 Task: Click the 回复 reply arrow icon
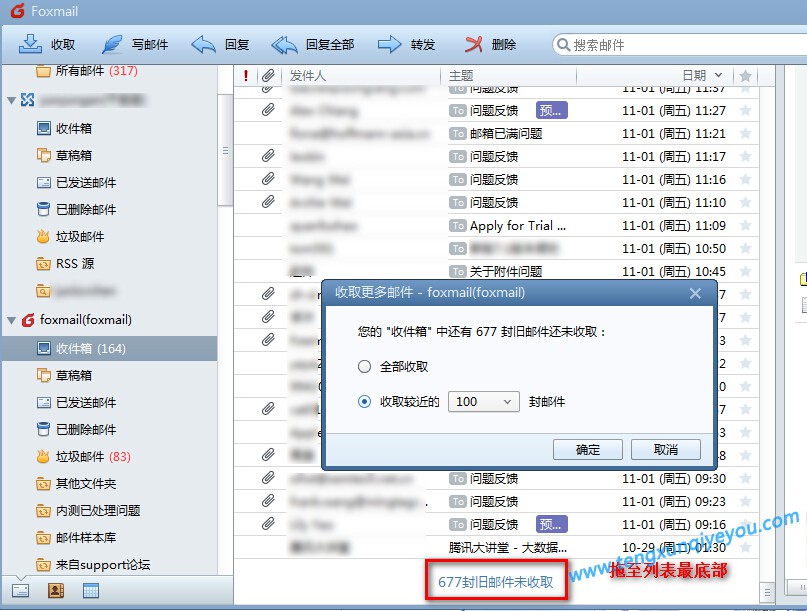point(203,45)
